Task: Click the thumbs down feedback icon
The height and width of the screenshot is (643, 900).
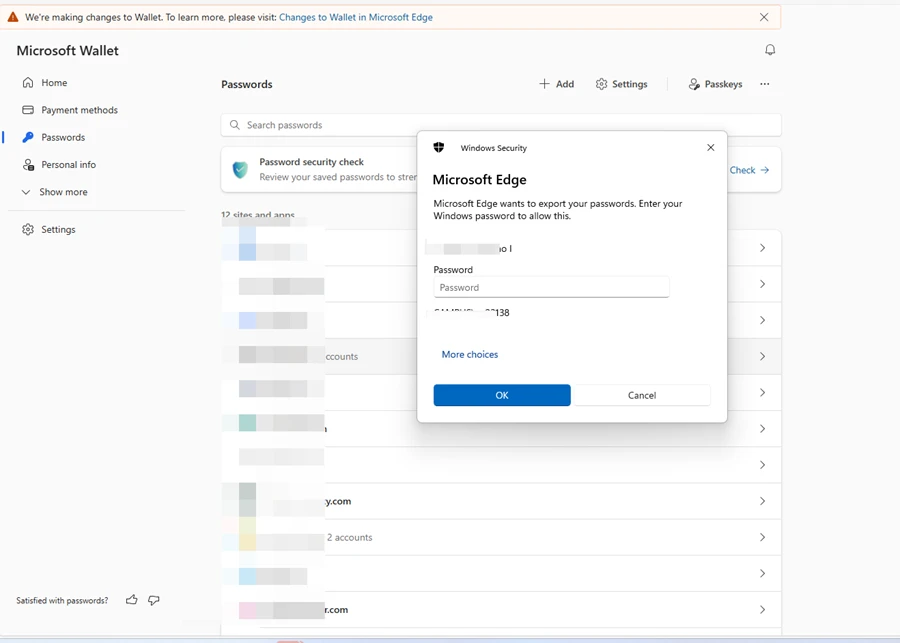Action: [154, 600]
